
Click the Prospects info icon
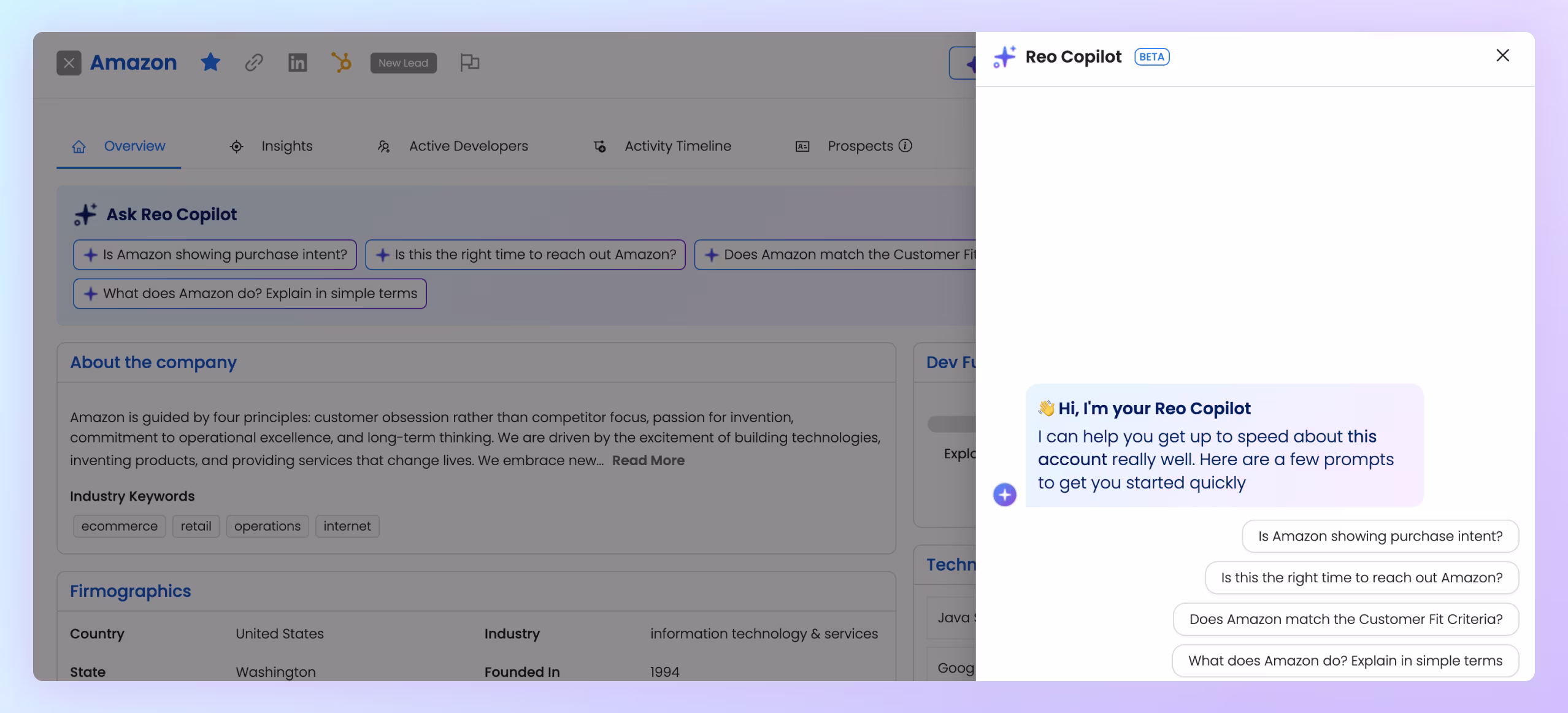(x=905, y=145)
